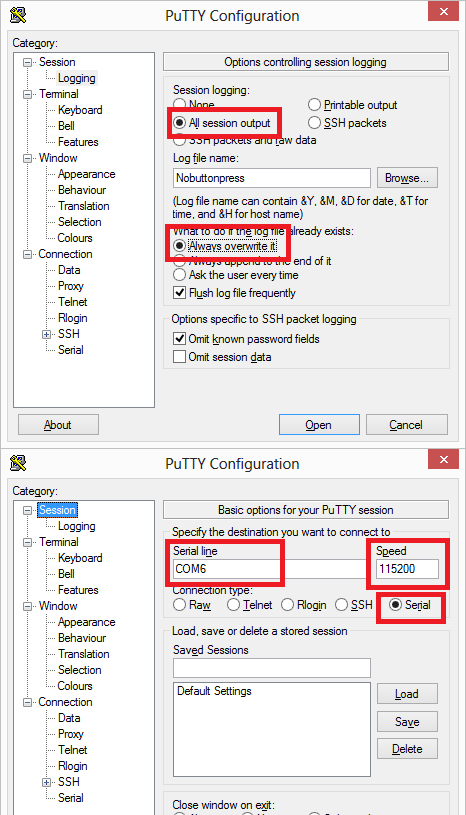This screenshot has width=466, height=815.
Task: Select Default Settings in sessions list
Action: click(x=214, y=691)
